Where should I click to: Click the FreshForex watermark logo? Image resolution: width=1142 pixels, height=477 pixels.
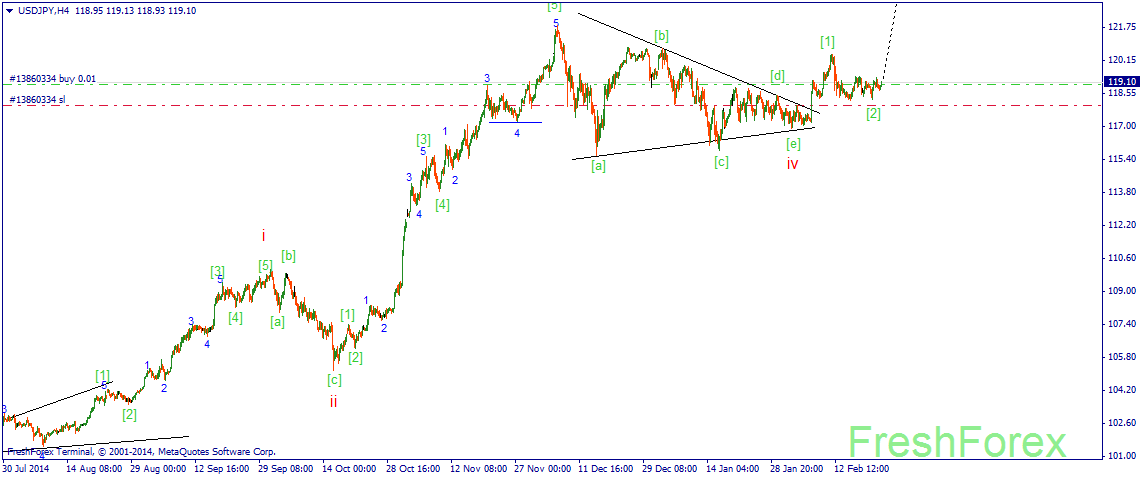click(x=957, y=441)
